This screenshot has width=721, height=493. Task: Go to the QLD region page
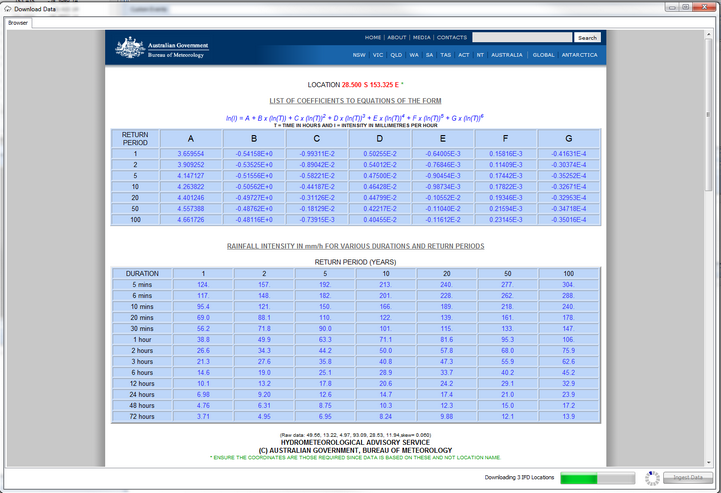[x=396, y=55]
